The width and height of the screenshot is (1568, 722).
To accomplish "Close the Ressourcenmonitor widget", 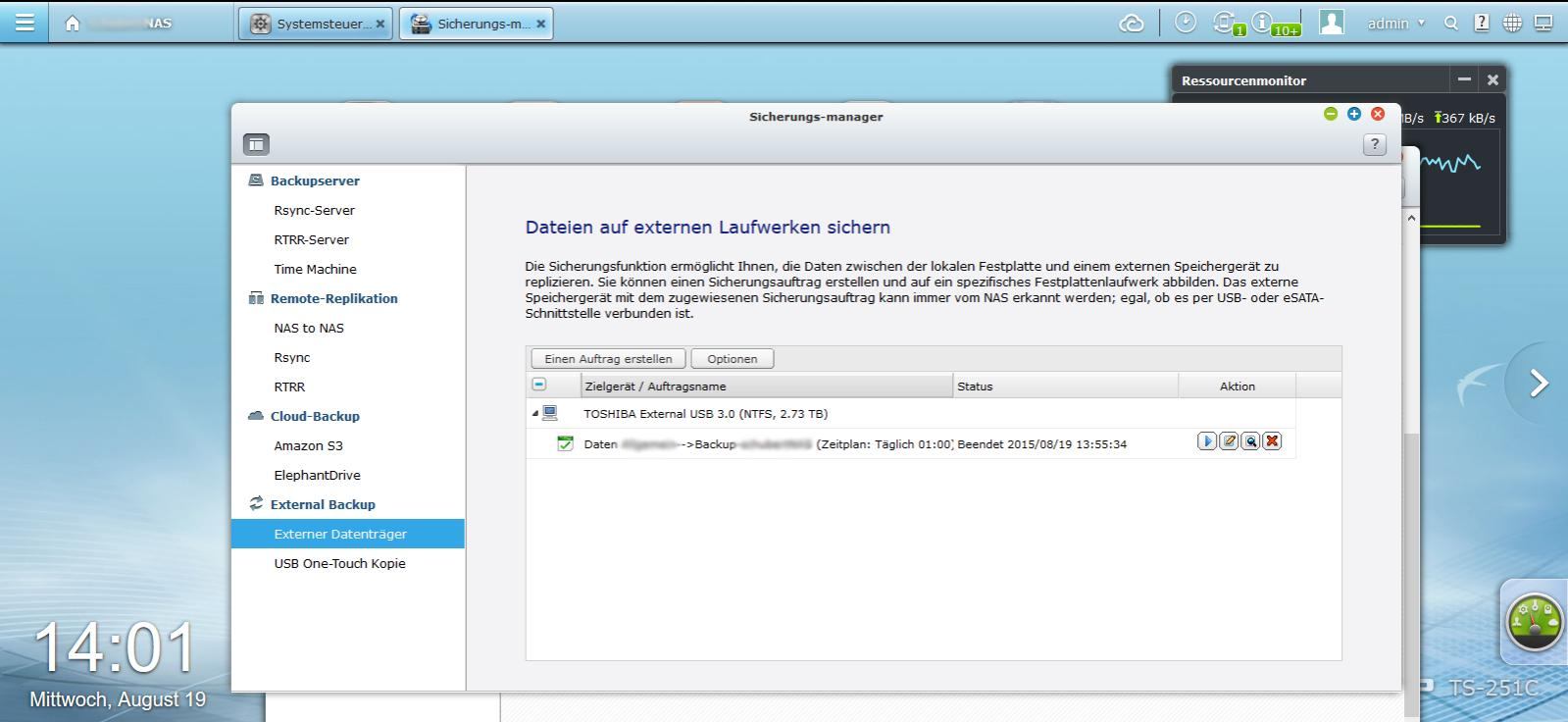I will click(x=1492, y=79).
